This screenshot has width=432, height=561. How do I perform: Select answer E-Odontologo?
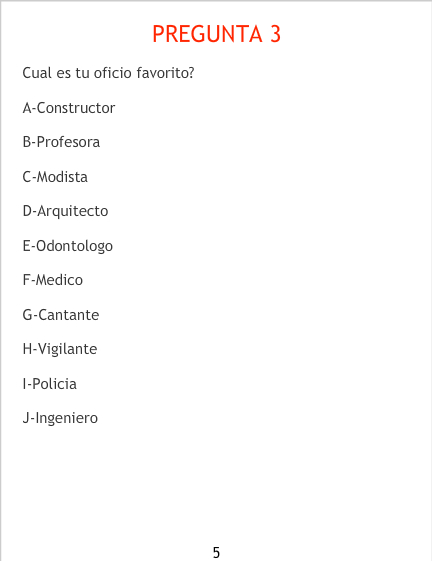click(68, 246)
